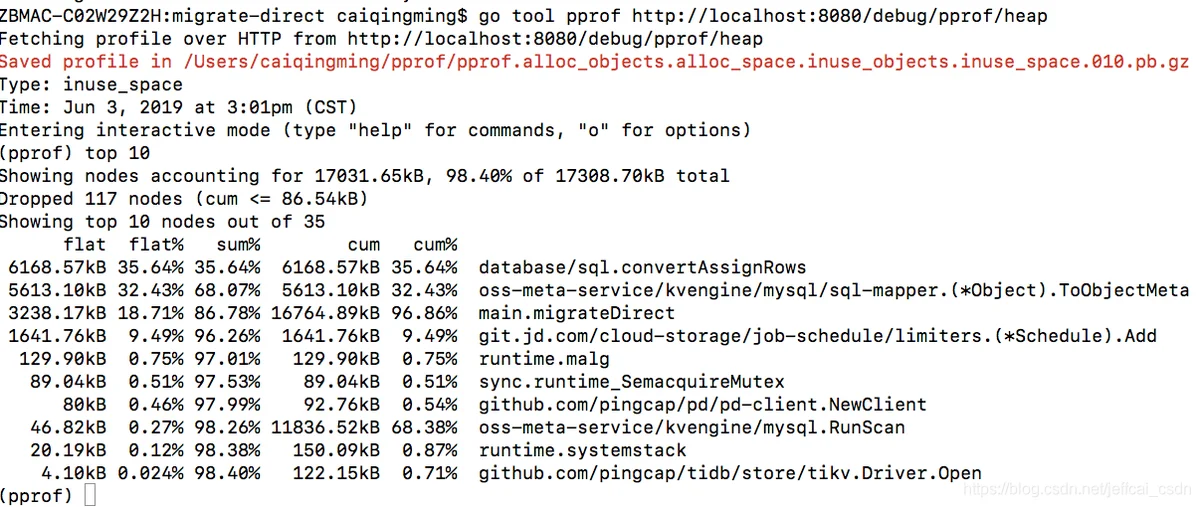This screenshot has width=1200, height=507.
Task: Click database/sql.convertAssignRows function name
Action: coord(642,268)
